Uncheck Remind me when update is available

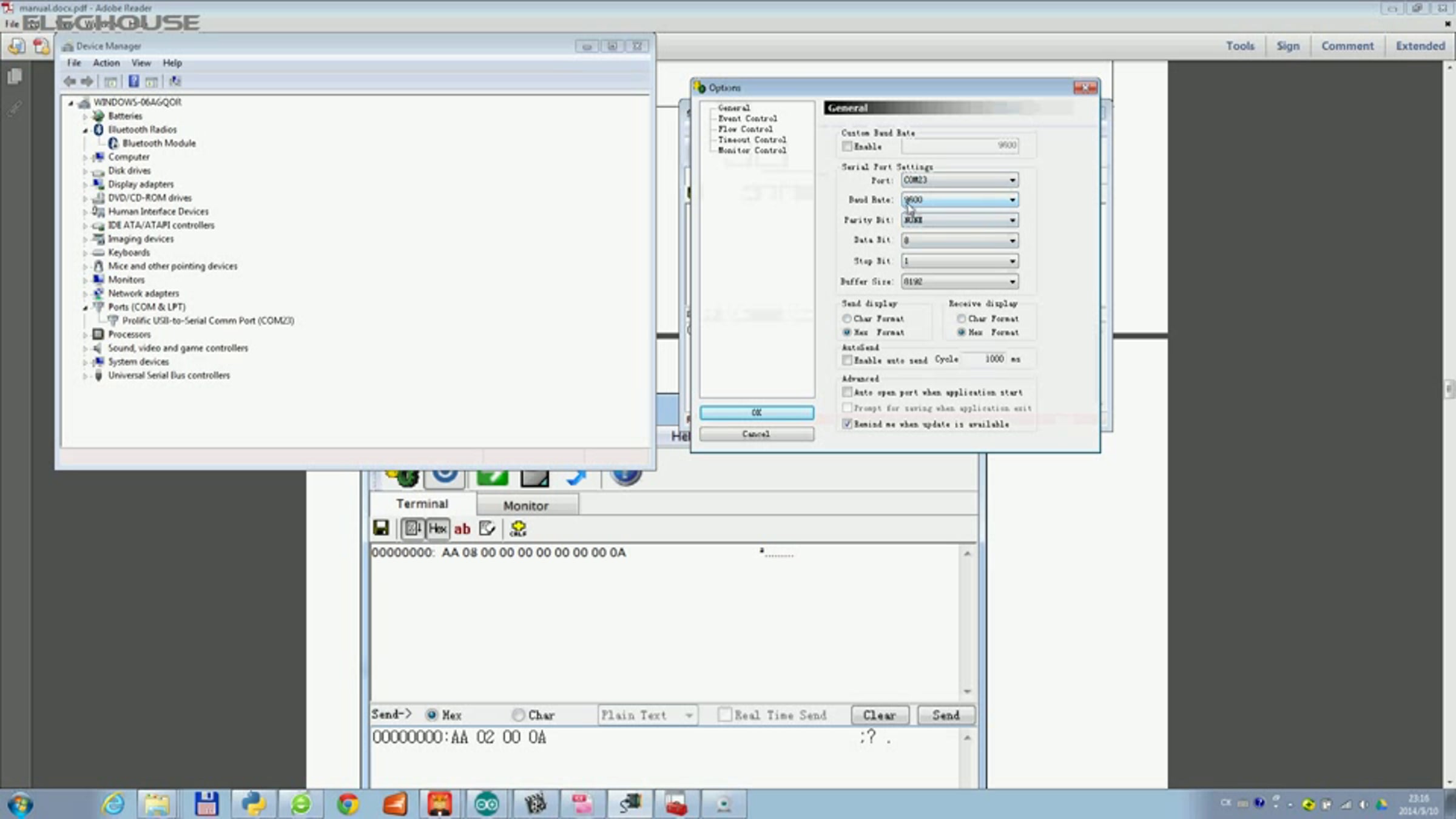pyautogui.click(x=847, y=424)
